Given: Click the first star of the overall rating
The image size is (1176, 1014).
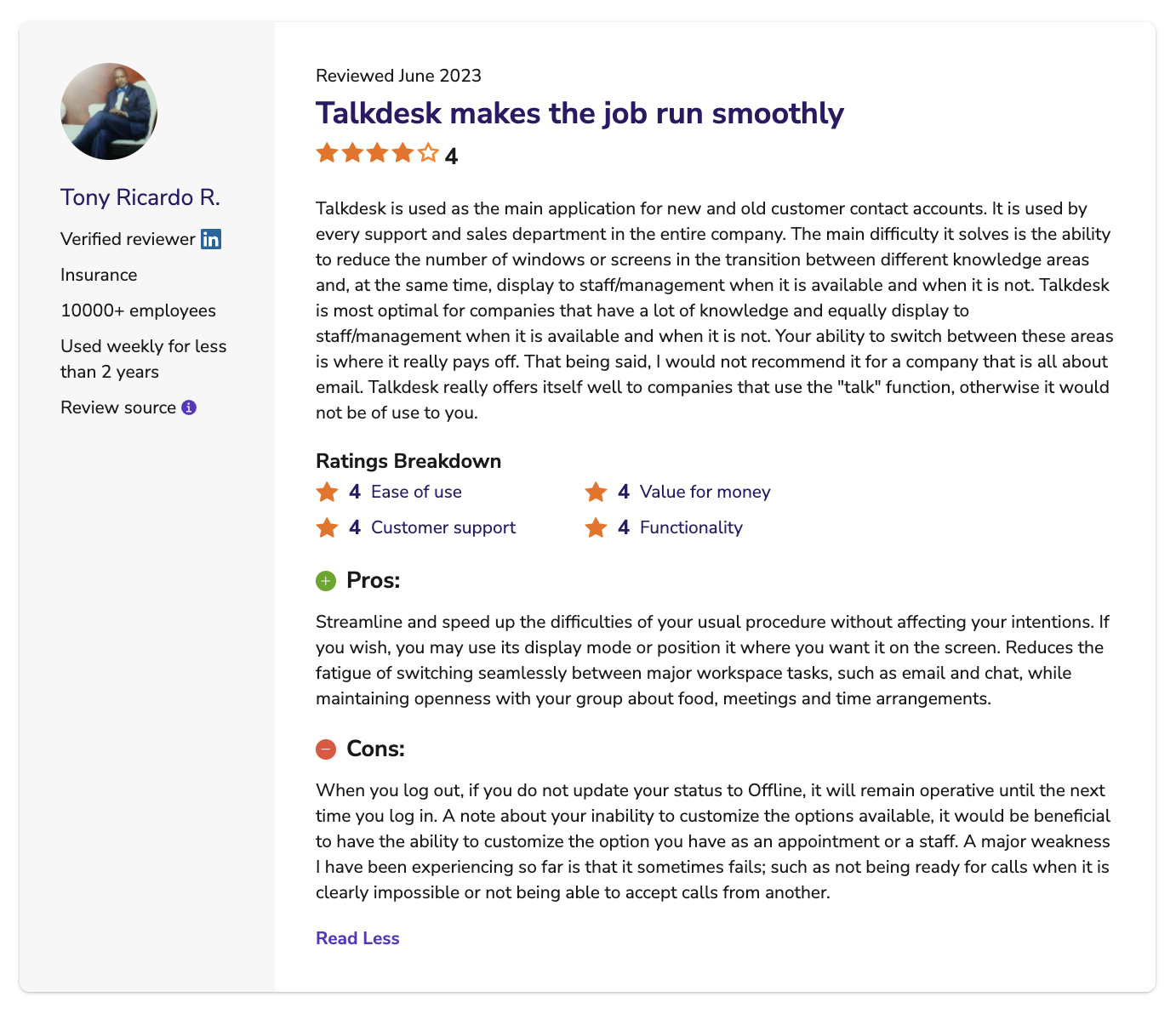Looking at the screenshot, I should [327, 153].
